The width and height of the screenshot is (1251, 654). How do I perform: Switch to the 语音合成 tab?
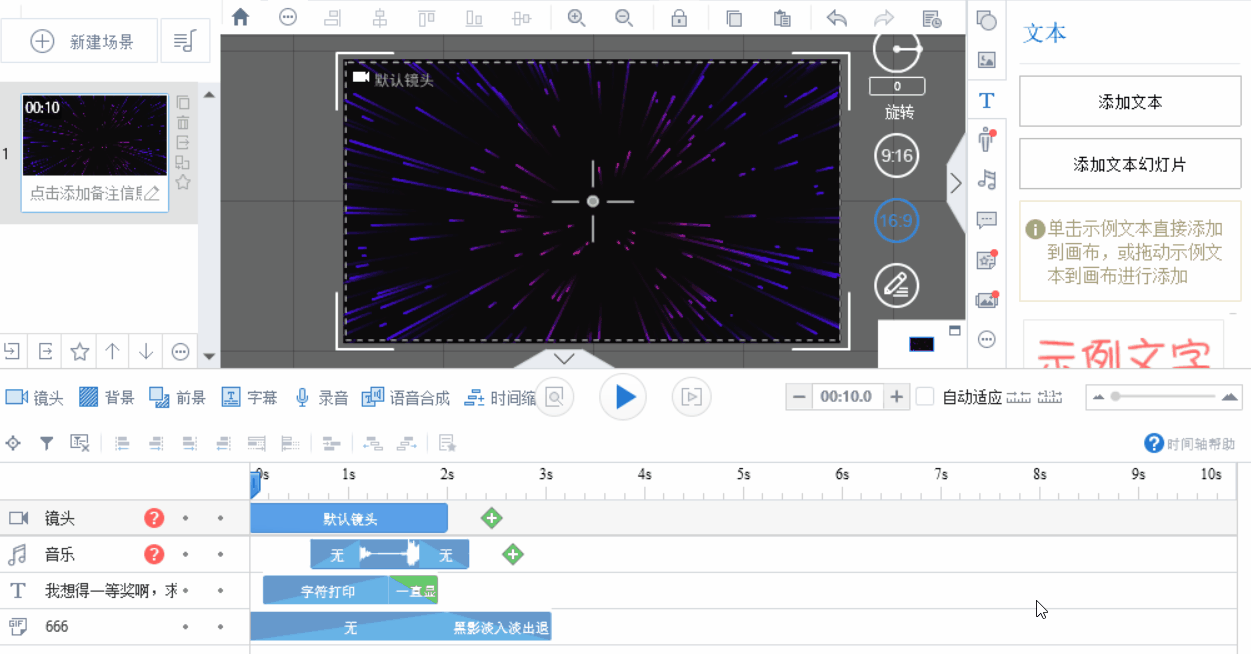coord(405,397)
